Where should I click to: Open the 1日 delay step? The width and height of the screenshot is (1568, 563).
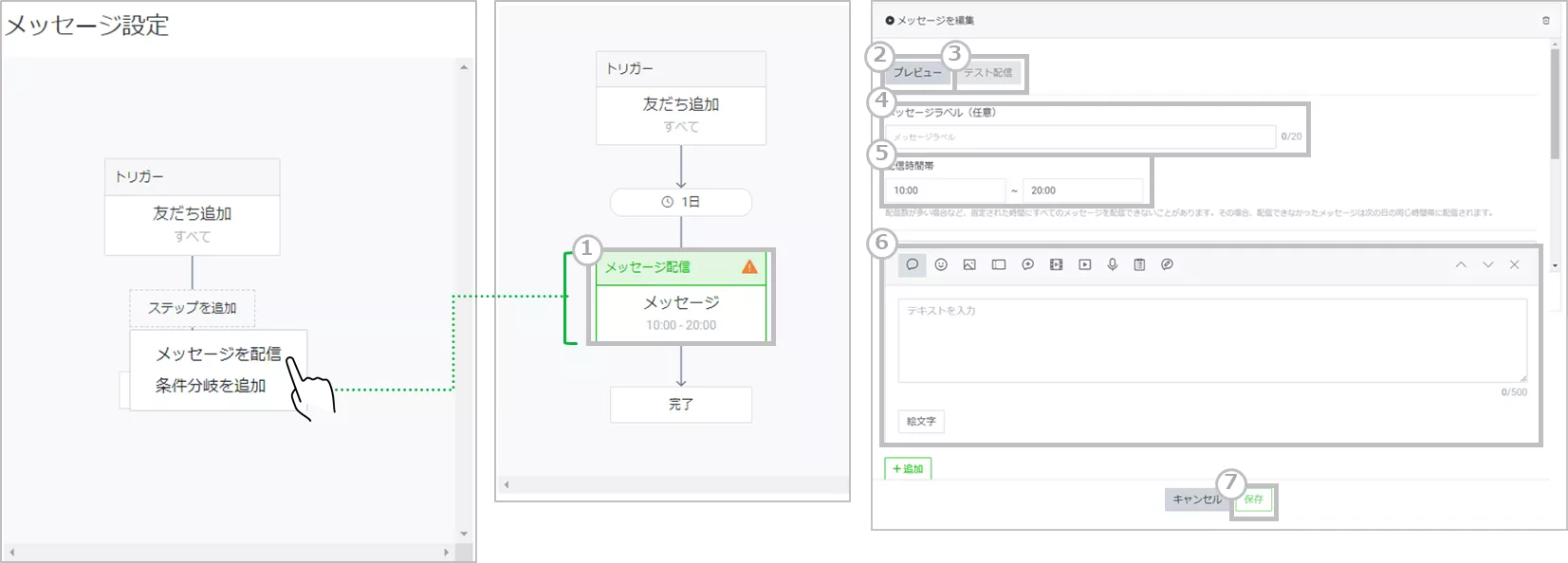[x=681, y=202]
